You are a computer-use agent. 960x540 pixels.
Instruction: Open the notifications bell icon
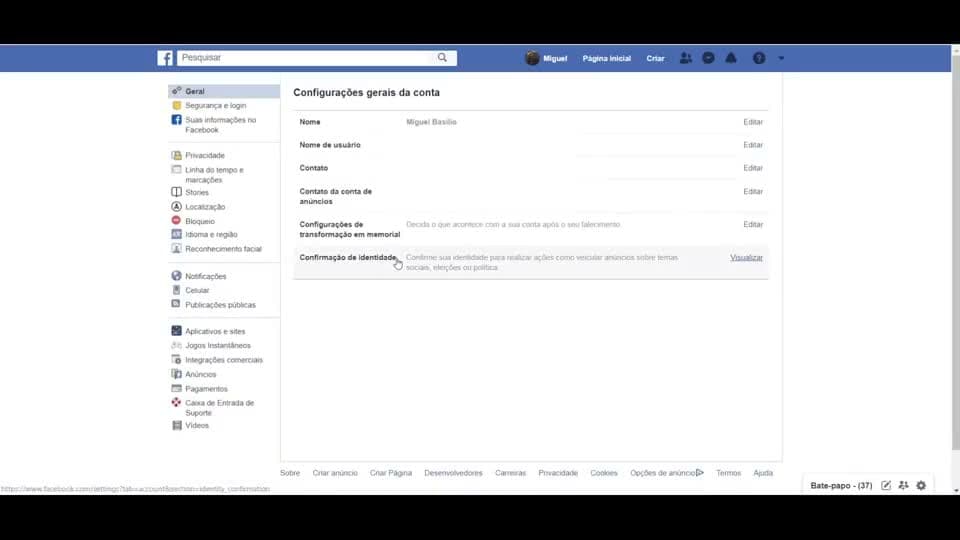click(731, 58)
